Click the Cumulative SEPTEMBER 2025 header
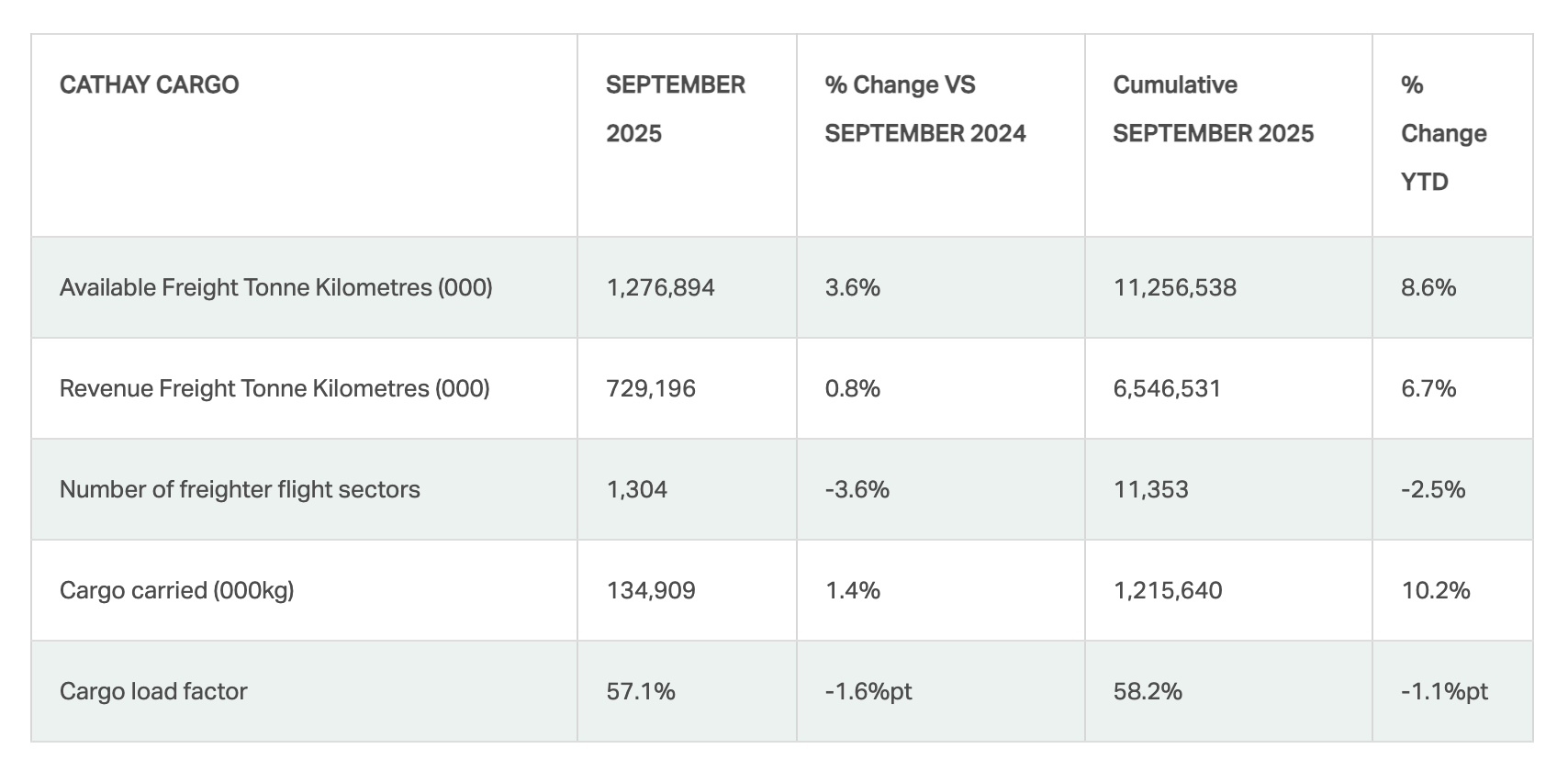1568x771 pixels. coord(1213,109)
